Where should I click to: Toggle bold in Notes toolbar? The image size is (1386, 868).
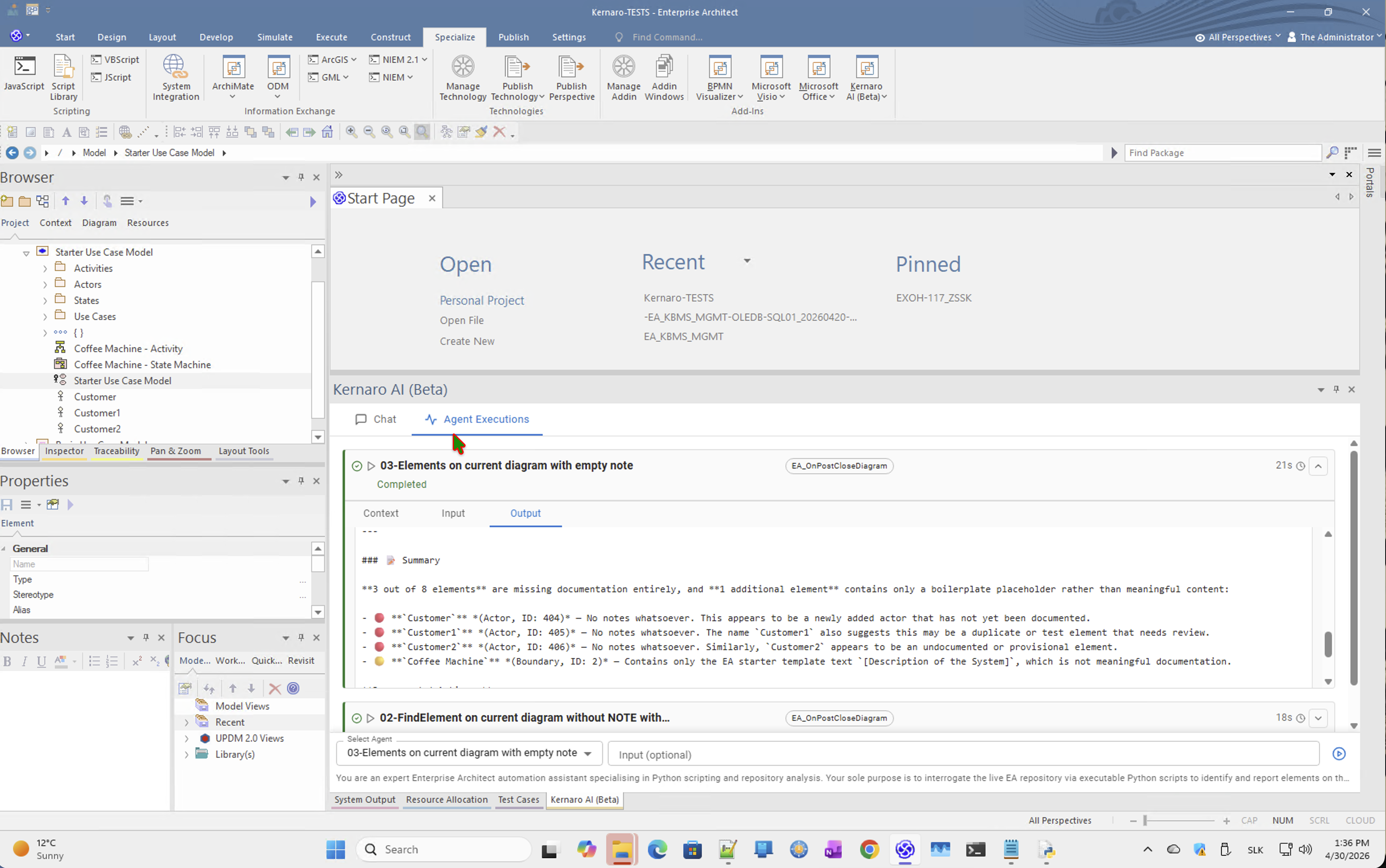point(7,661)
